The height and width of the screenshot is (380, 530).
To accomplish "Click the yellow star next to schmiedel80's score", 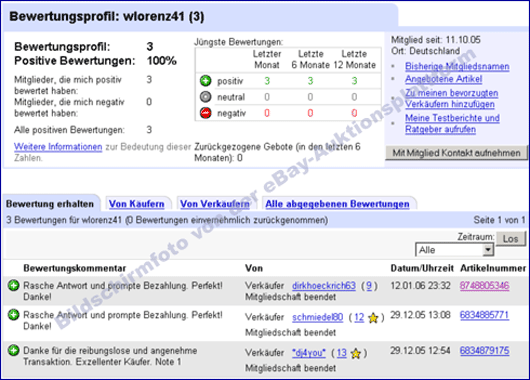I will click(x=373, y=318).
